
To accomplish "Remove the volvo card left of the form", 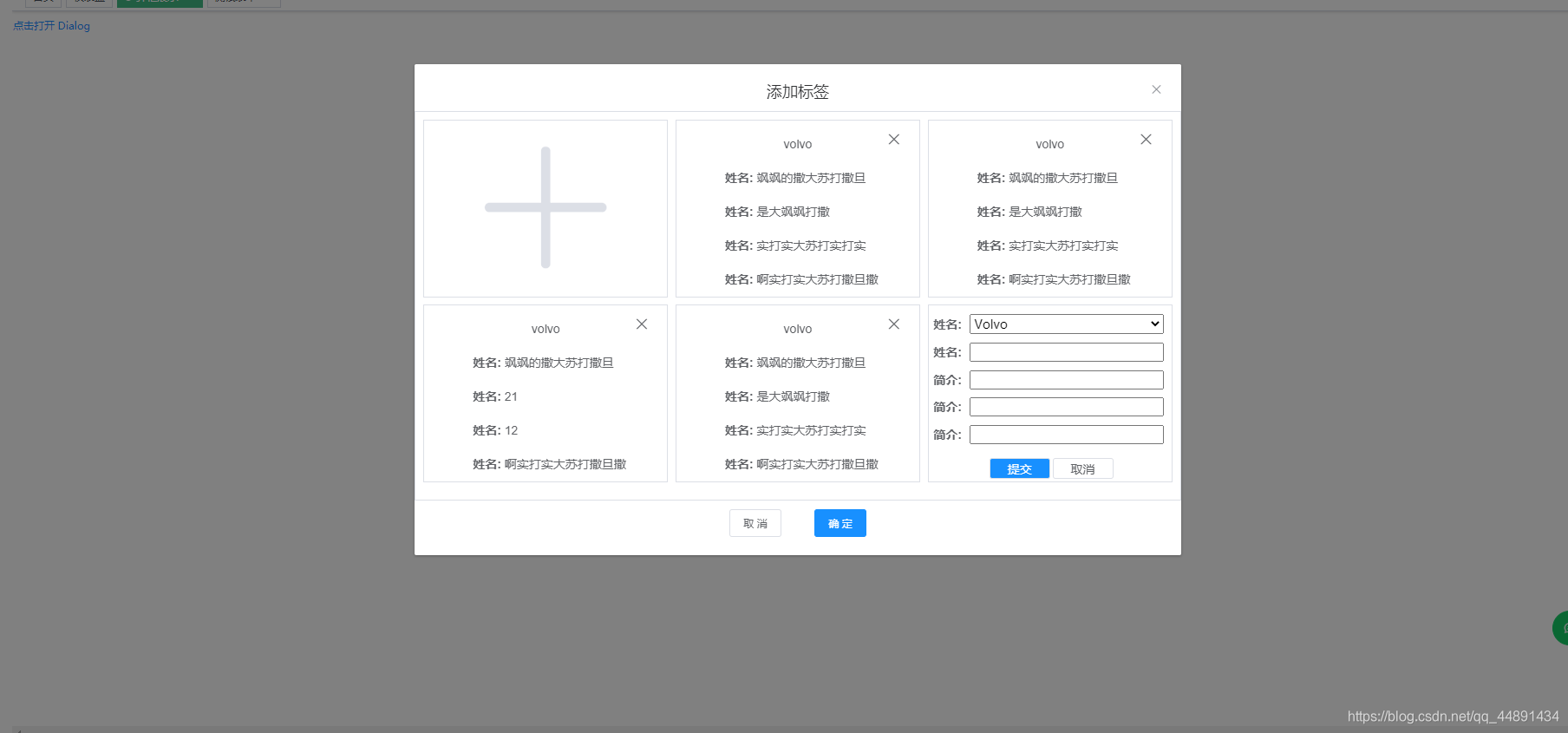I will coord(894,324).
